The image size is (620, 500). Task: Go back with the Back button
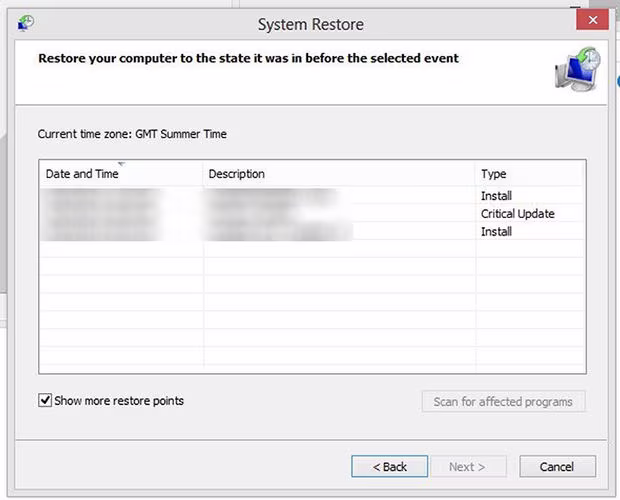389,467
